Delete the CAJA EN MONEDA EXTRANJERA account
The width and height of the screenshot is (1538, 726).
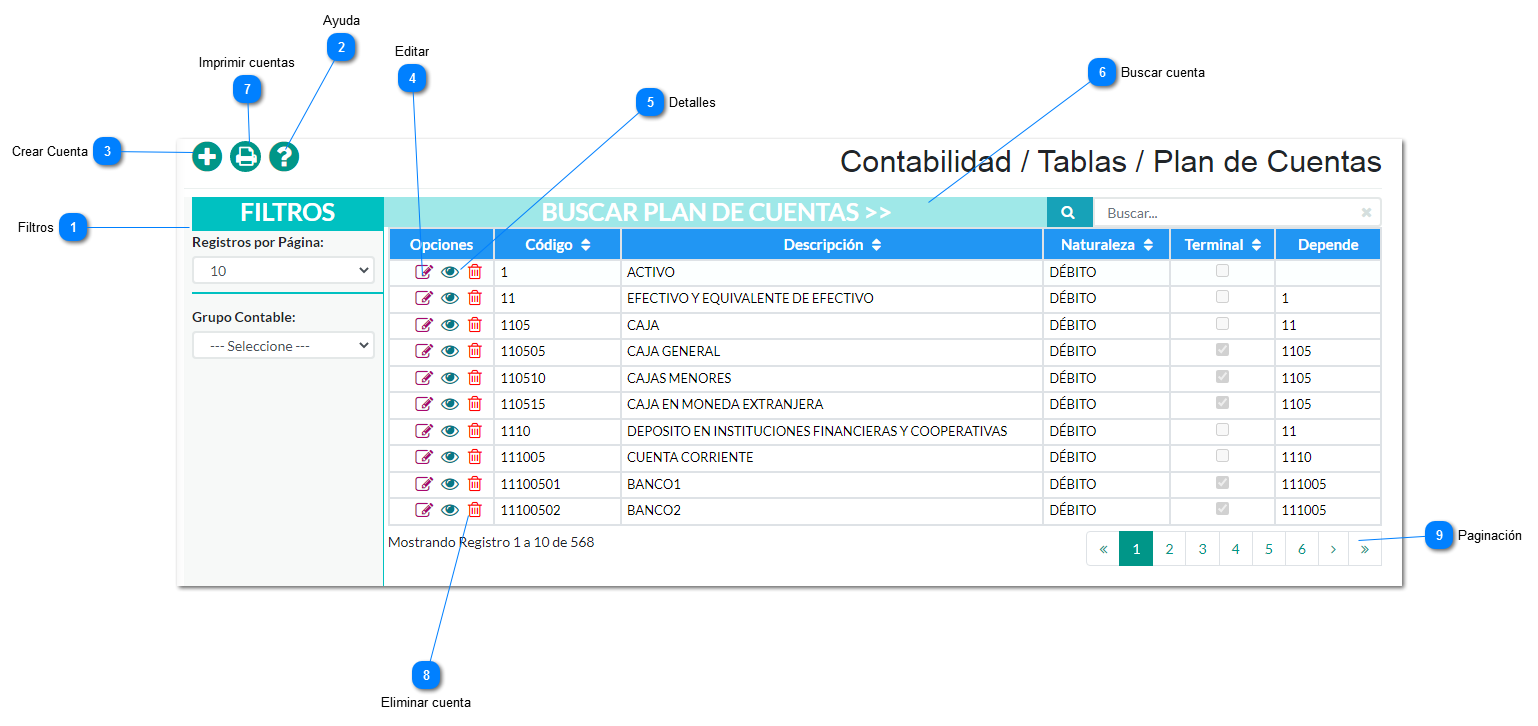point(475,404)
